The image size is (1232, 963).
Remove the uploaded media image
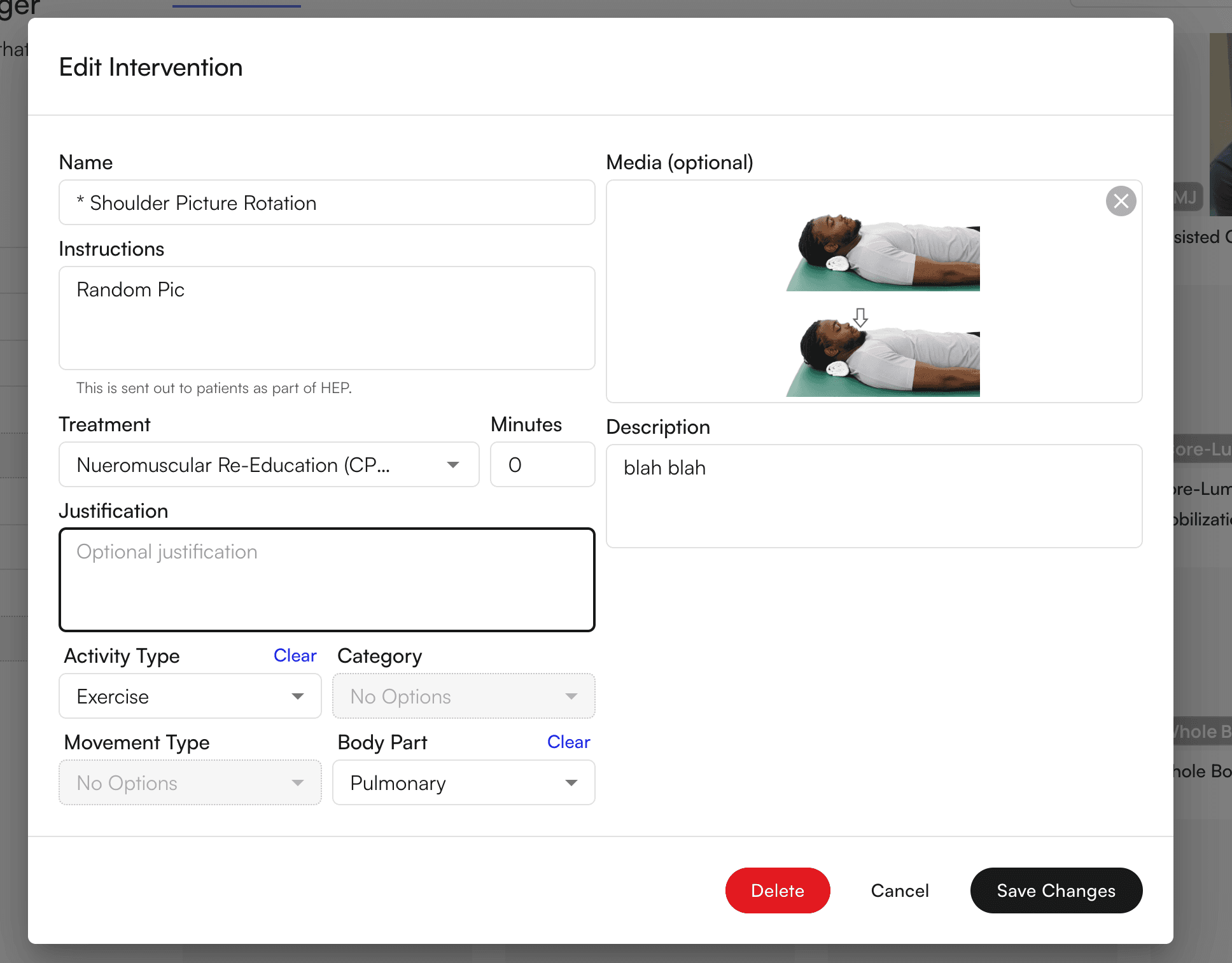pyautogui.click(x=1121, y=202)
